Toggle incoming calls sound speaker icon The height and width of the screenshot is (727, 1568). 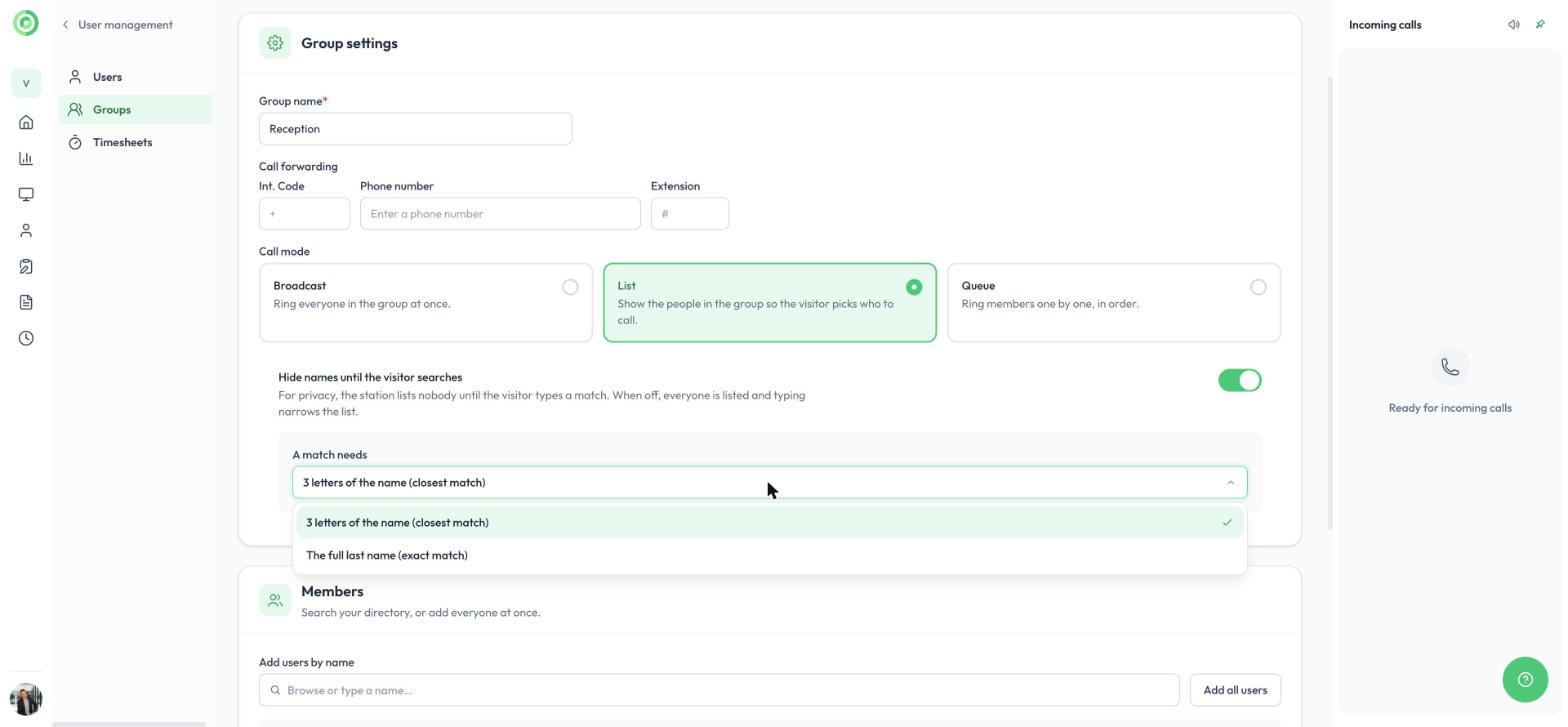click(x=1514, y=25)
